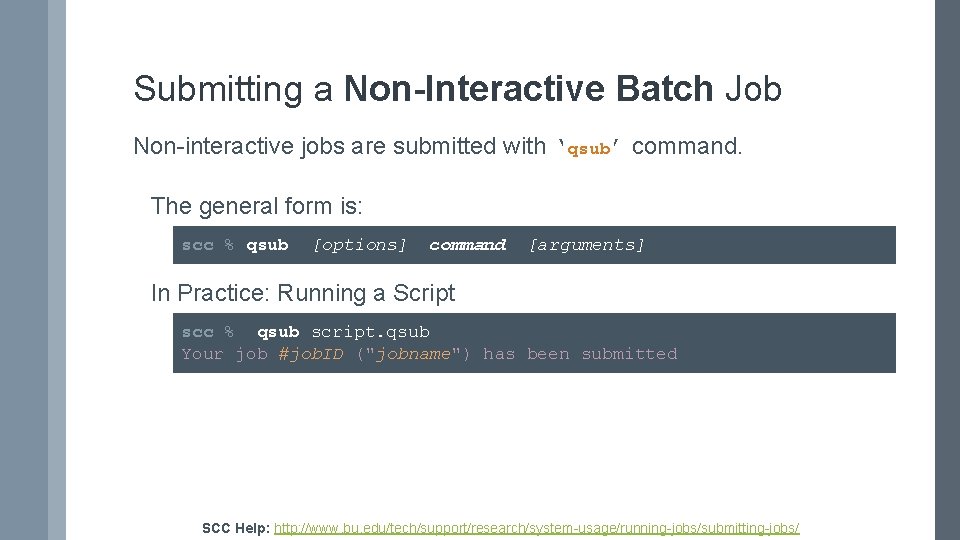Open the SCC Help bu.edu link

pos(536,528)
